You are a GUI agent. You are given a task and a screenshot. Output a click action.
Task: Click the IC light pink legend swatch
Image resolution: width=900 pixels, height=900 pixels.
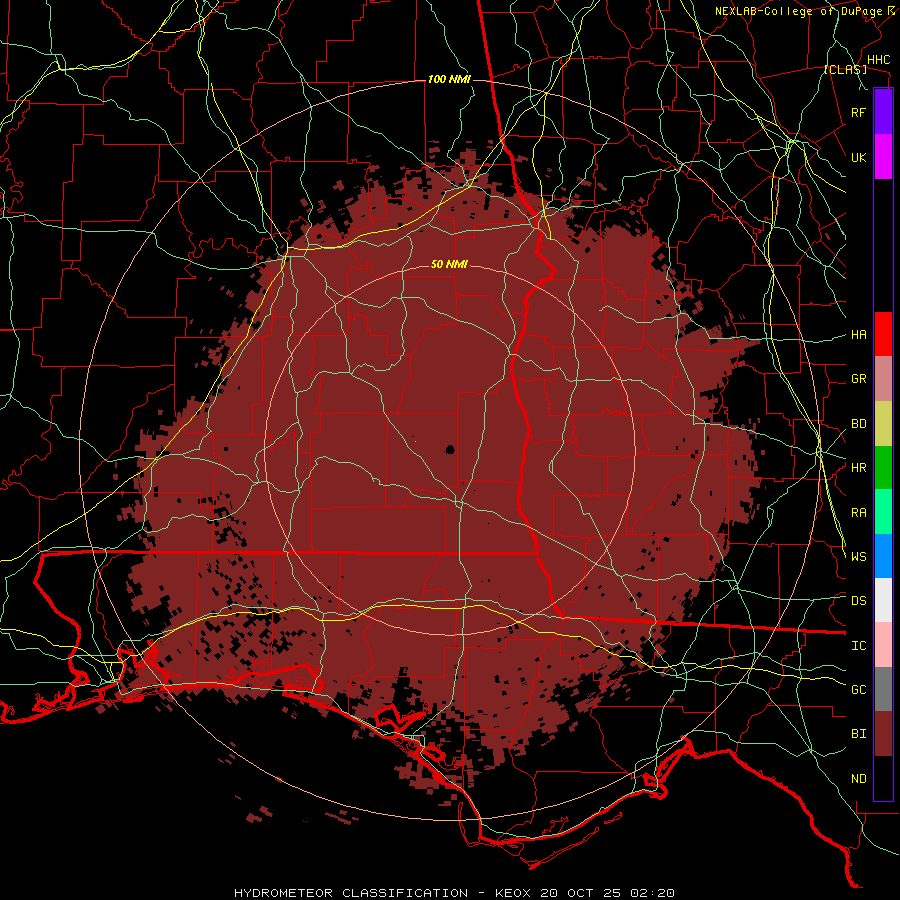[883, 645]
